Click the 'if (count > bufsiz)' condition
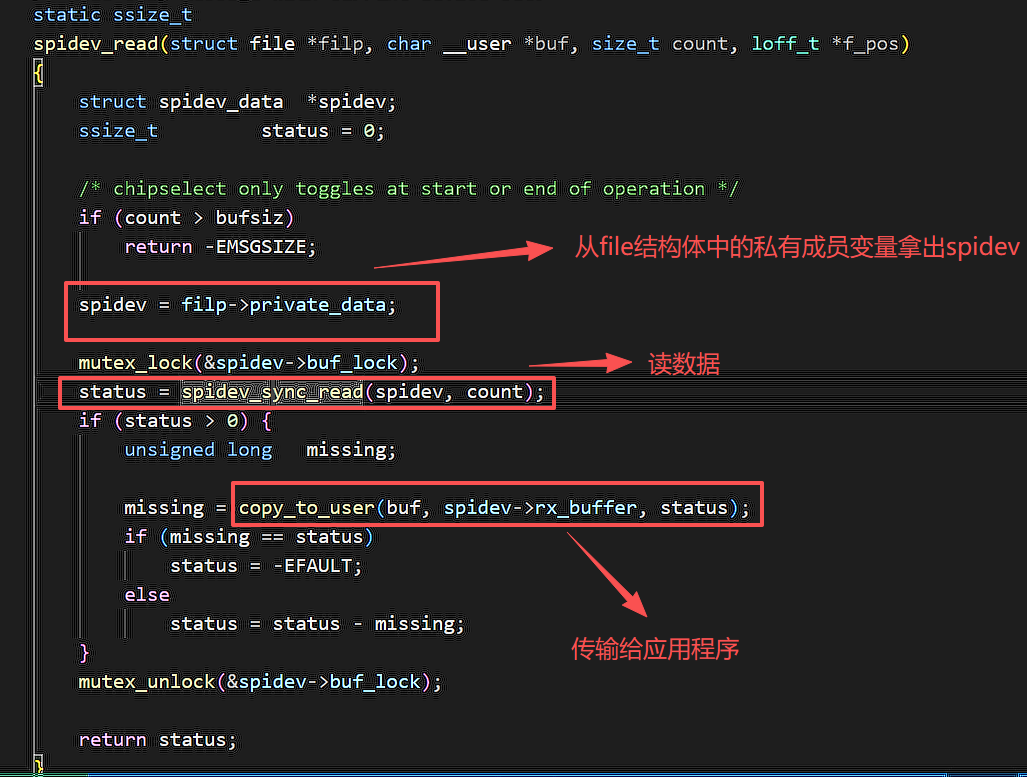The height and width of the screenshot is (777, 1027). tap(187, 218)
